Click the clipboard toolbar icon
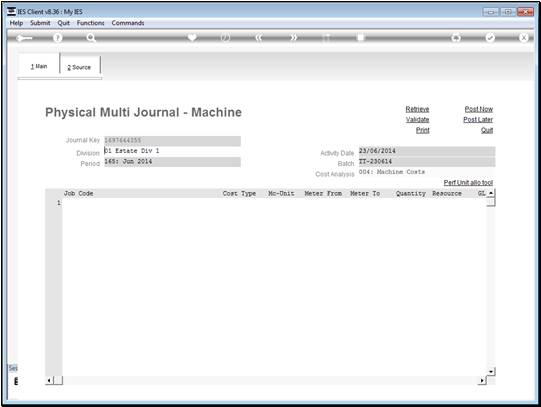Viewport: 541px width, 407px height. pyautogui.click(x=360, y=37)
